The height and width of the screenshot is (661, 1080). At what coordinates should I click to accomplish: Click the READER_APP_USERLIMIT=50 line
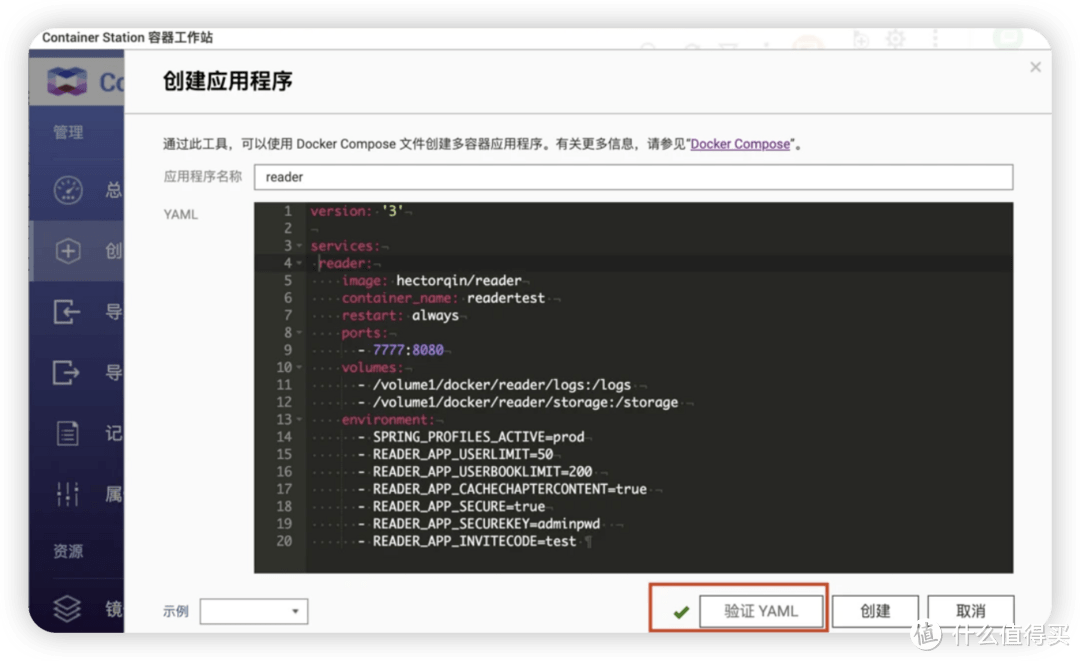point(463,454)
